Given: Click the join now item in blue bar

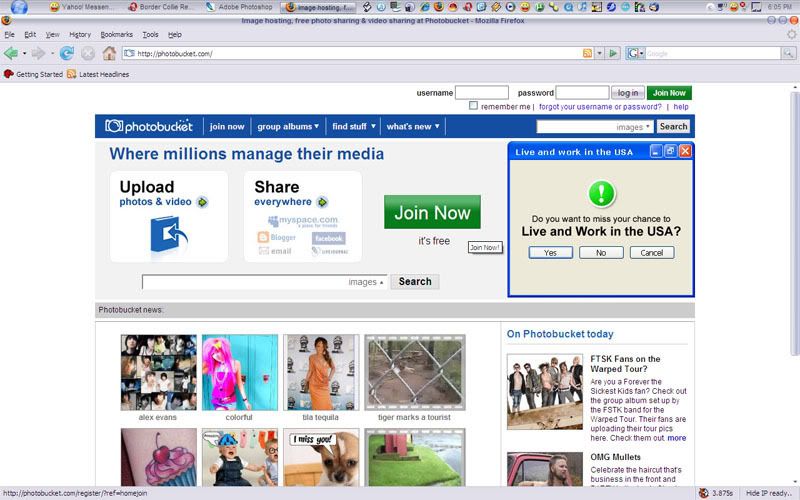Looking at the screenshot, I should (x=227, y=126).
